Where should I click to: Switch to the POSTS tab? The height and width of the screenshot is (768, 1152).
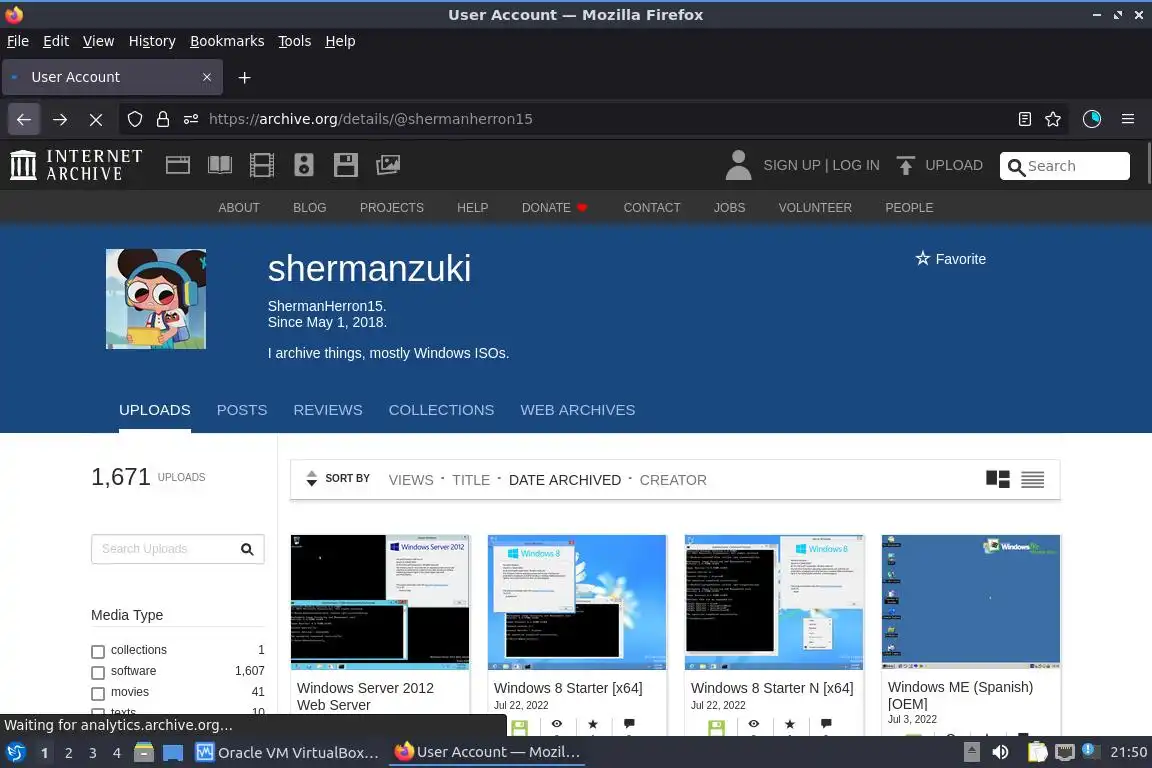pos(242,410)
